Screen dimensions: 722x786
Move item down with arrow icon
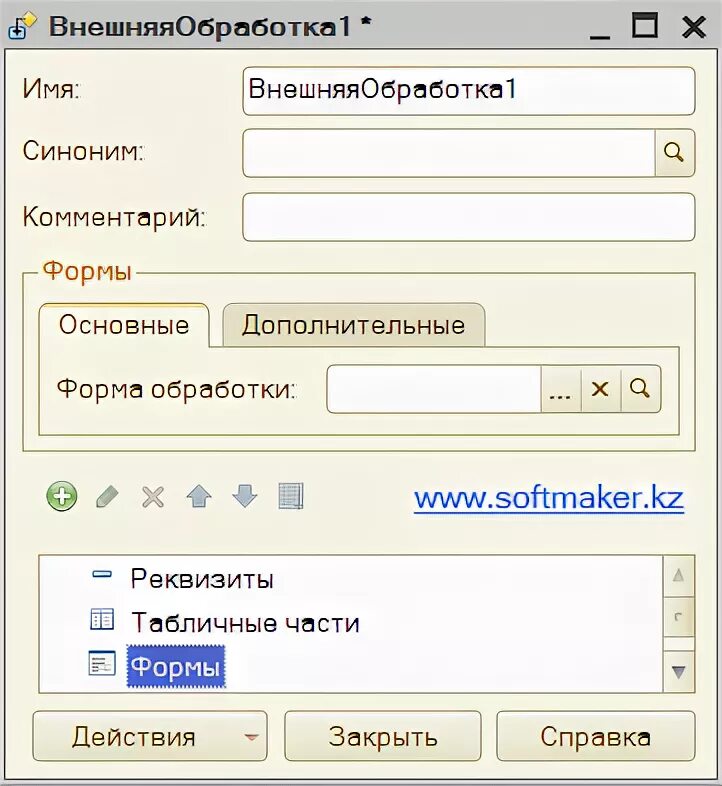click(x=245, y=496)
